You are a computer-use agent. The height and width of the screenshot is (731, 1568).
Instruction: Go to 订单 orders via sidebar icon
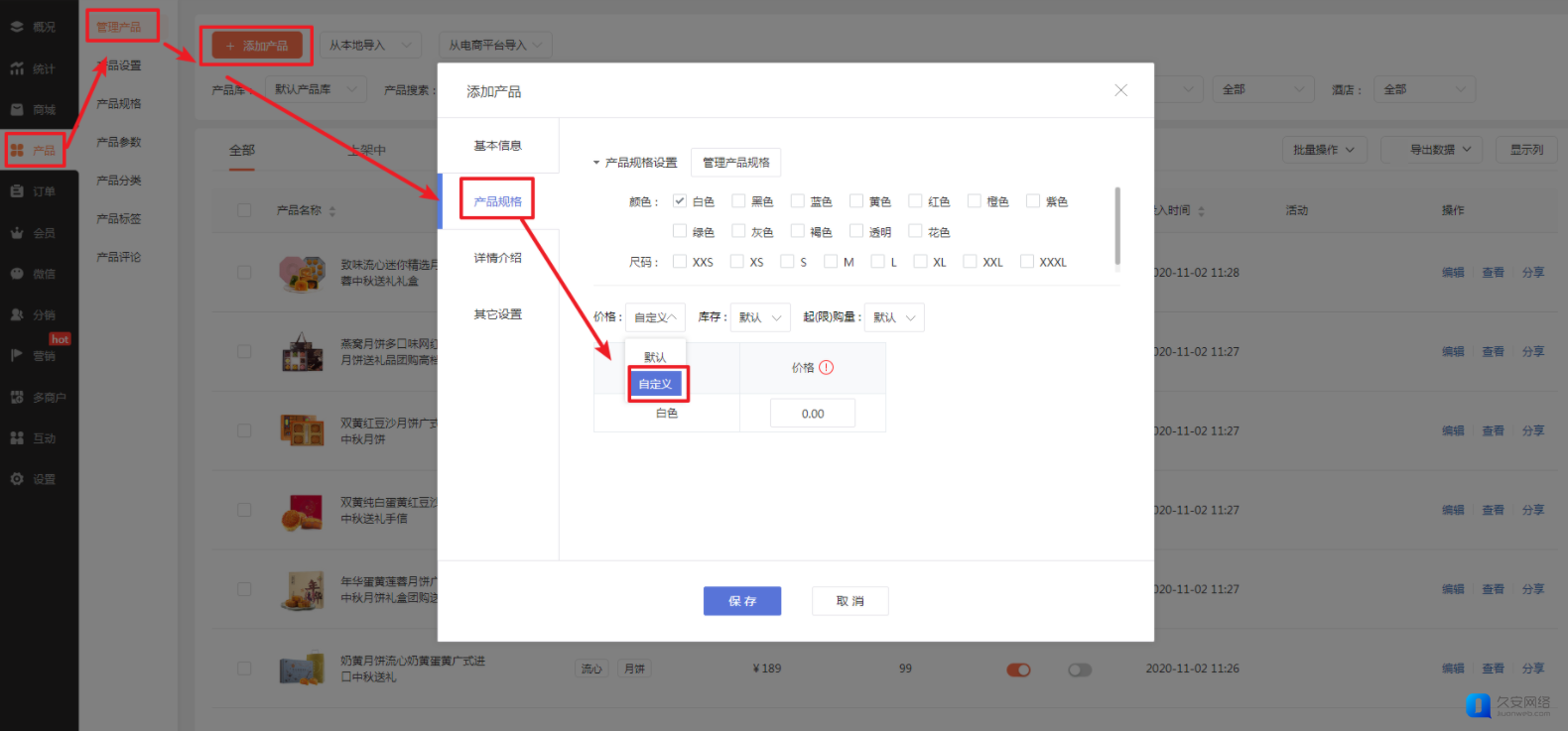(17, 191)
